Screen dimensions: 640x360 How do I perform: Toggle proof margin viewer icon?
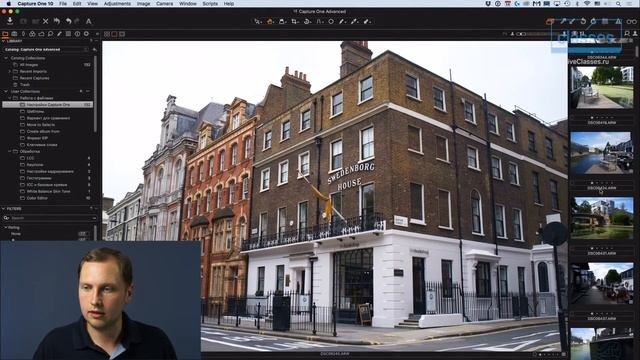click(x=122, y=34)
